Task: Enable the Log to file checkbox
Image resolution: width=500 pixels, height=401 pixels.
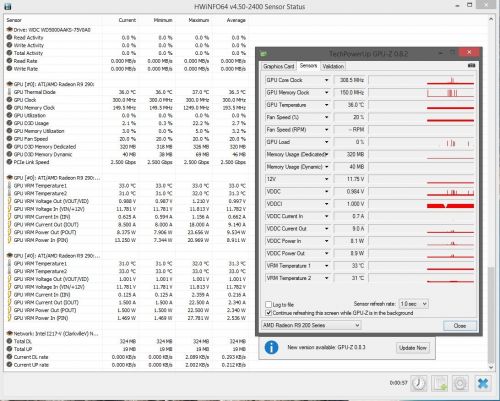Action: point(268,304)
